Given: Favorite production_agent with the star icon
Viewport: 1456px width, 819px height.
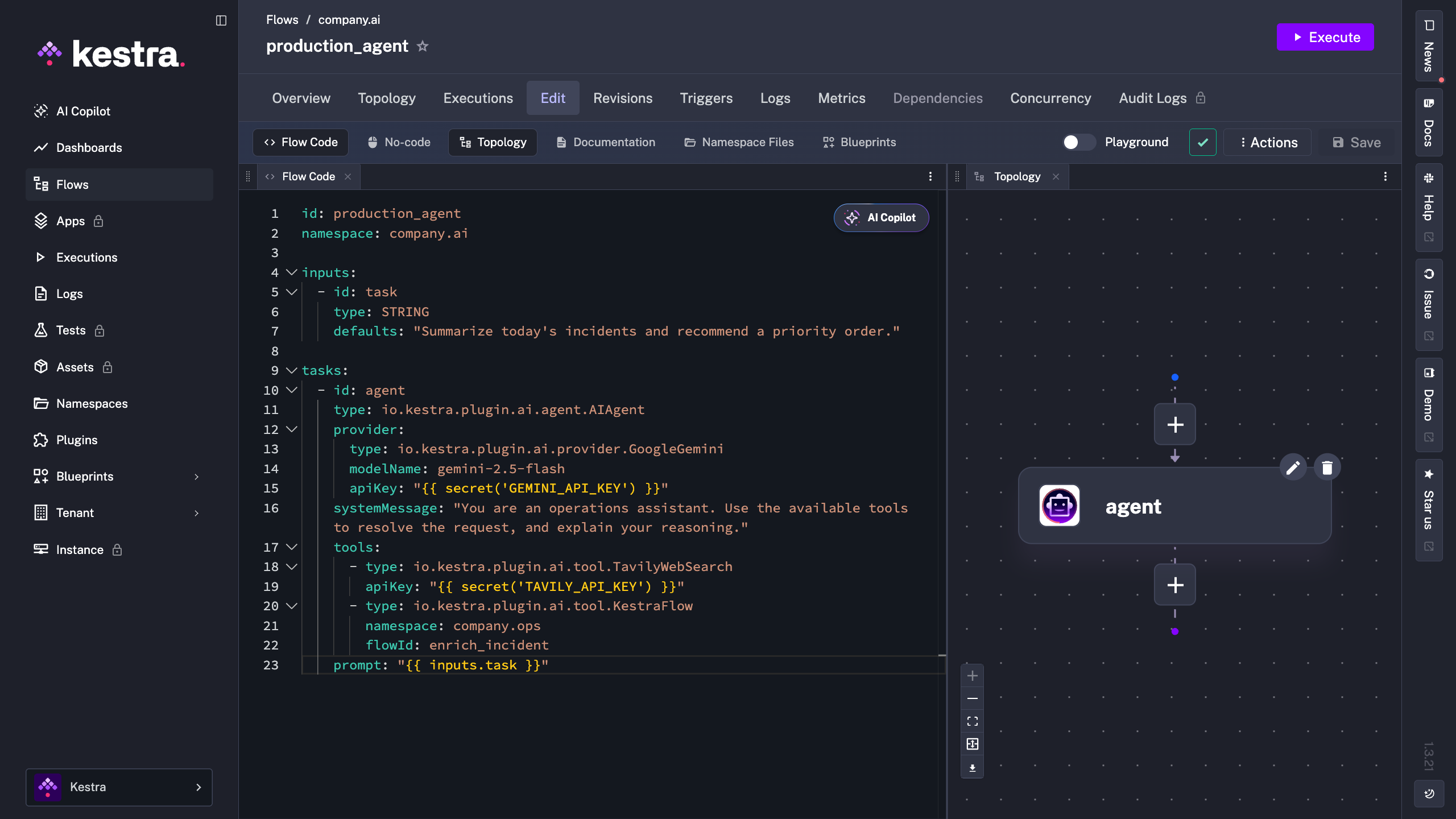Looking at the screenshot, I should [423, 46].
